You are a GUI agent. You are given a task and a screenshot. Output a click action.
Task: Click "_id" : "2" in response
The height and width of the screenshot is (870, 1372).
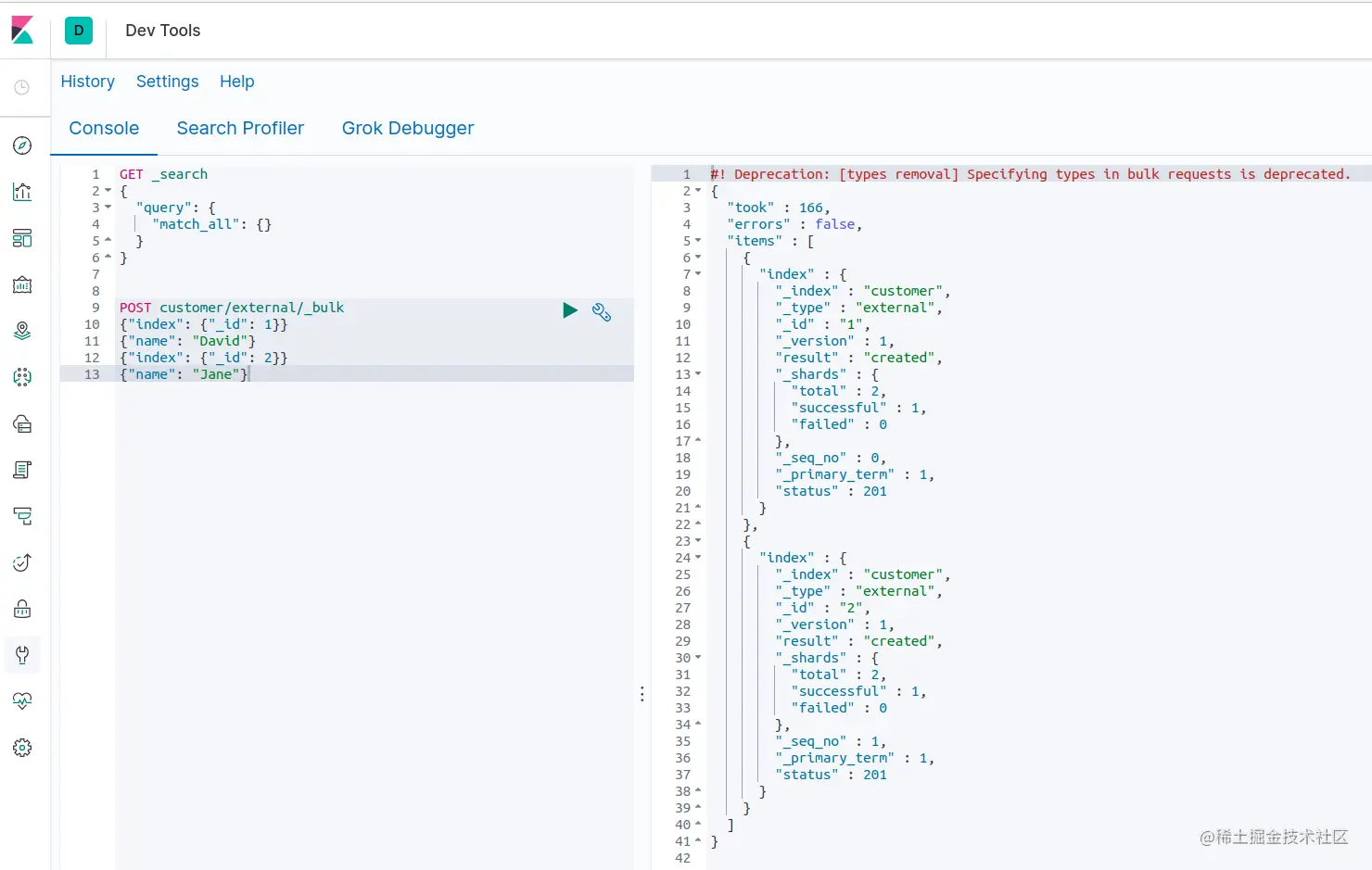(822, 608)
